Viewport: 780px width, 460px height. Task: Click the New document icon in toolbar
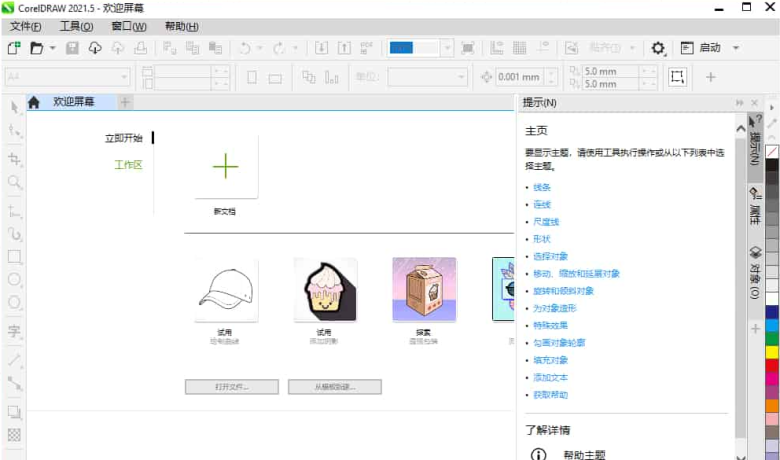[13, 48]
